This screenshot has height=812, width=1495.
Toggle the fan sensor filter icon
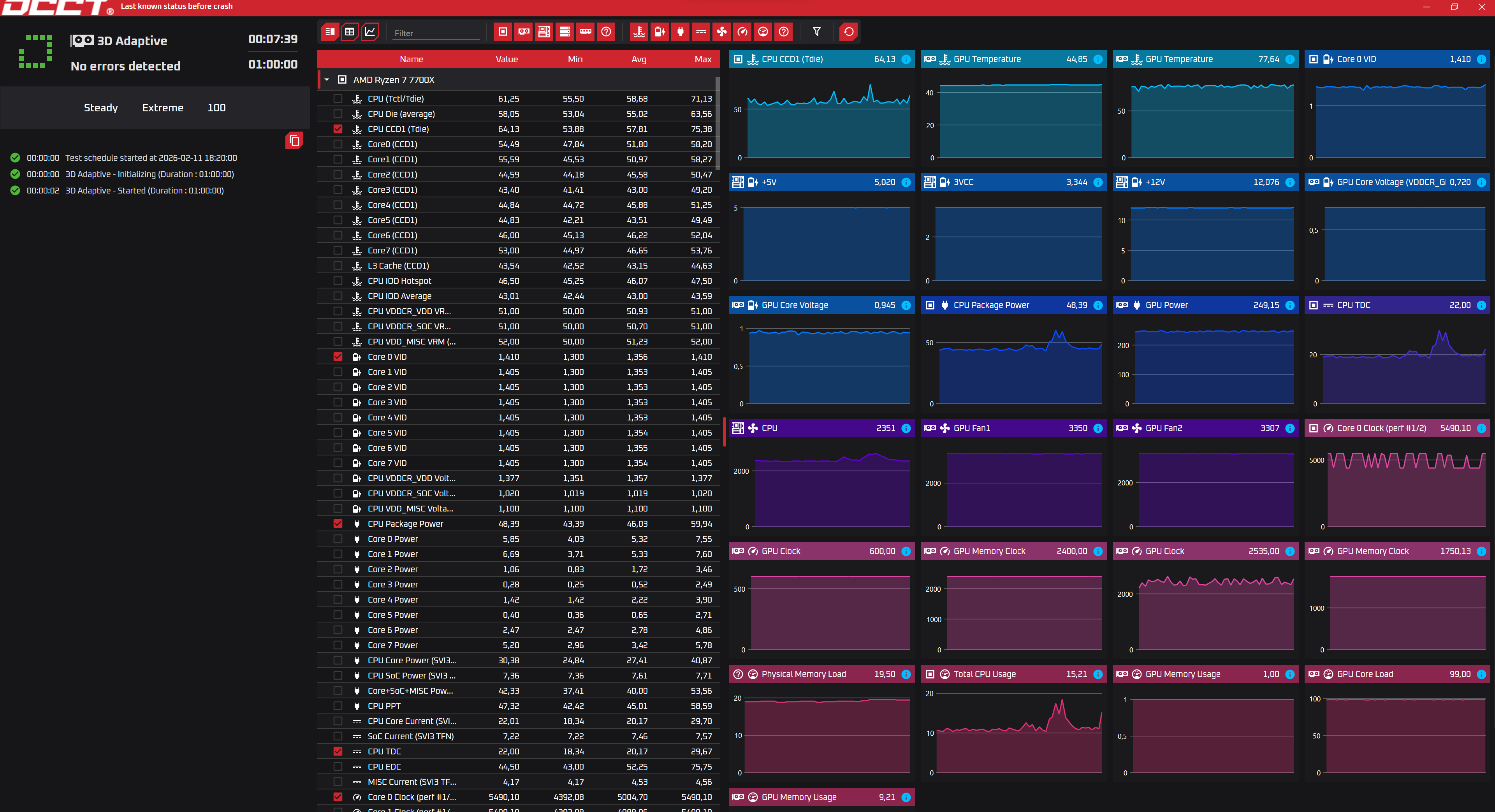[721, 32]
